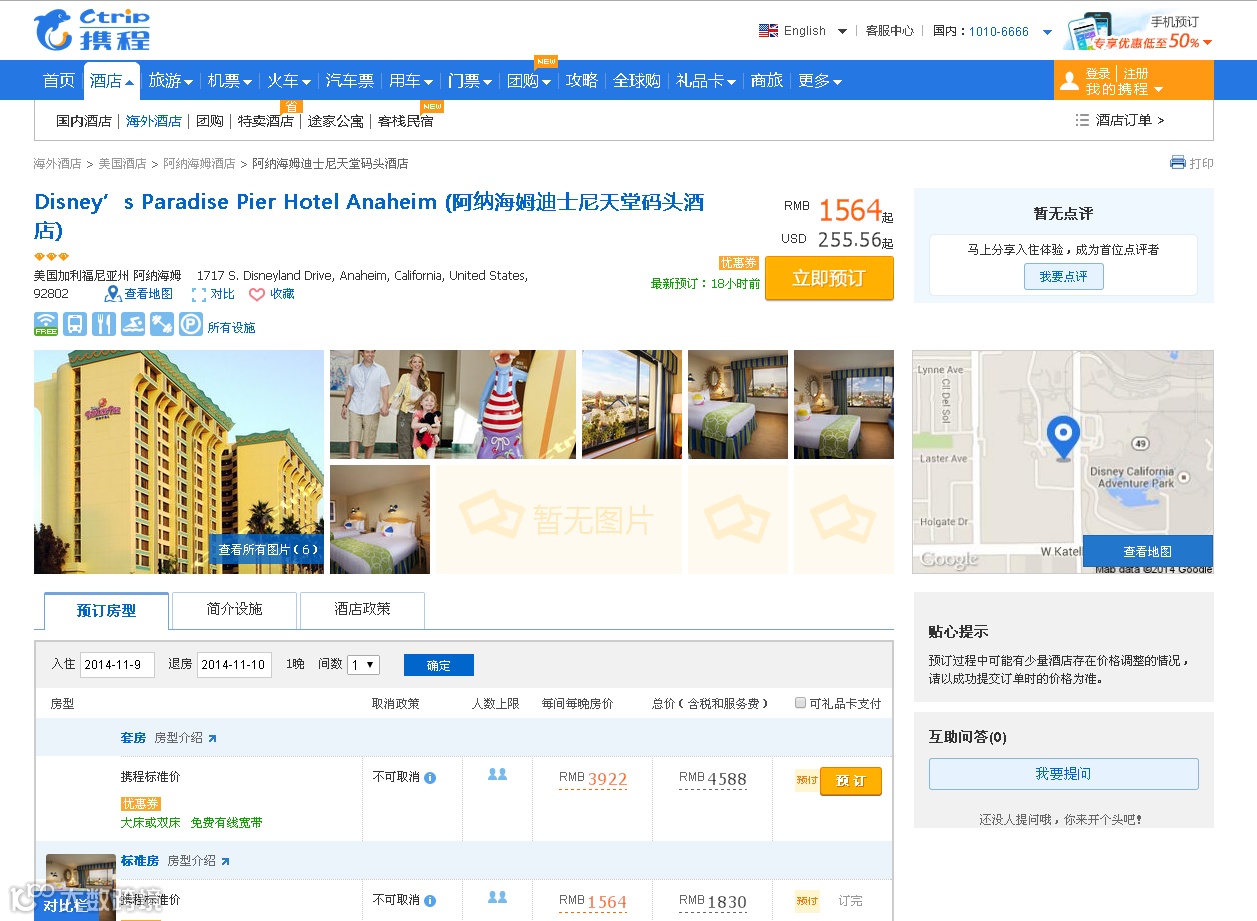
Task: Click 查看所有图片 (6) overlay
Action: tap(267, 549)
